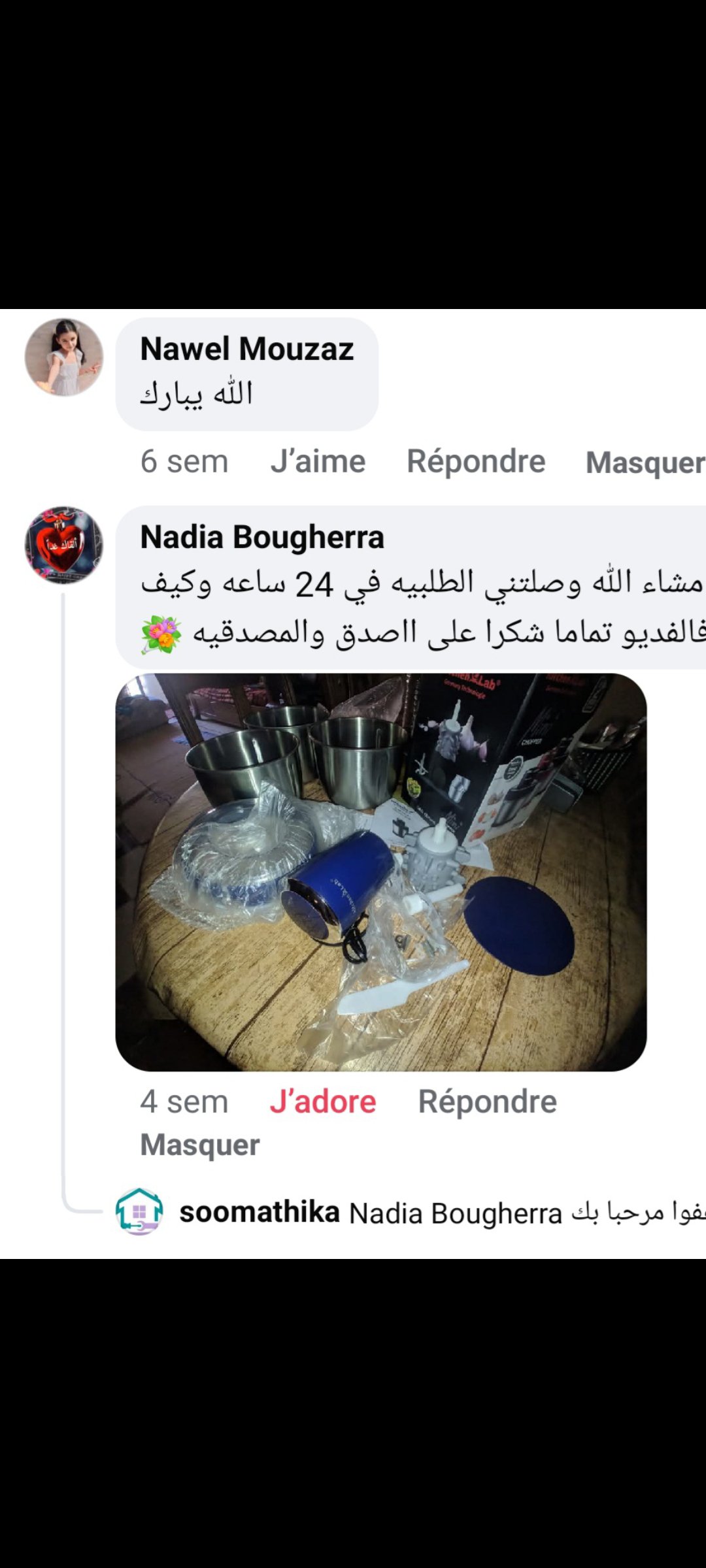Open Nawel Mouzaz's profile name link
Viewport: 706px width, 1568px height.
point(247,348)
